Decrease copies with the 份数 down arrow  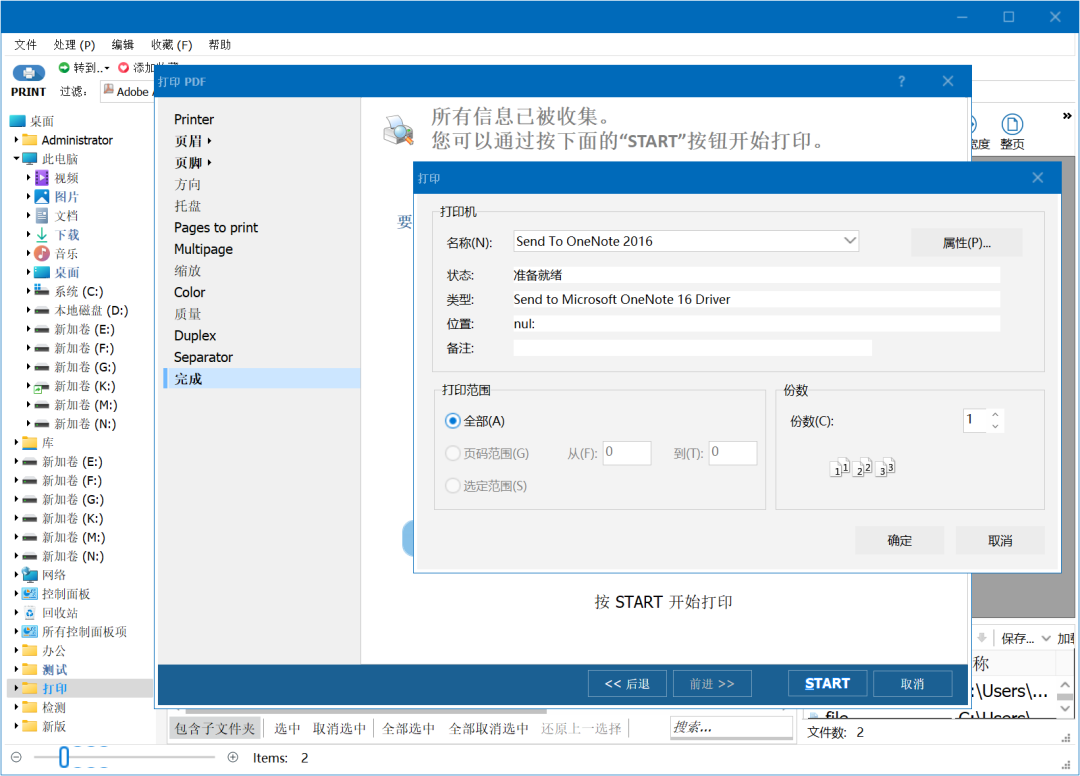coord(995,426)
